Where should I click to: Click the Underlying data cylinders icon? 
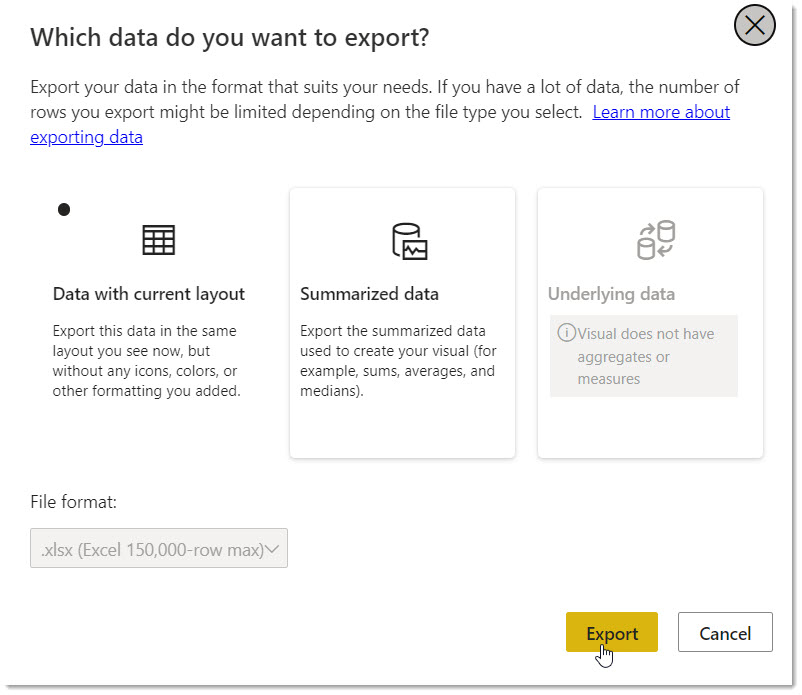656,240
